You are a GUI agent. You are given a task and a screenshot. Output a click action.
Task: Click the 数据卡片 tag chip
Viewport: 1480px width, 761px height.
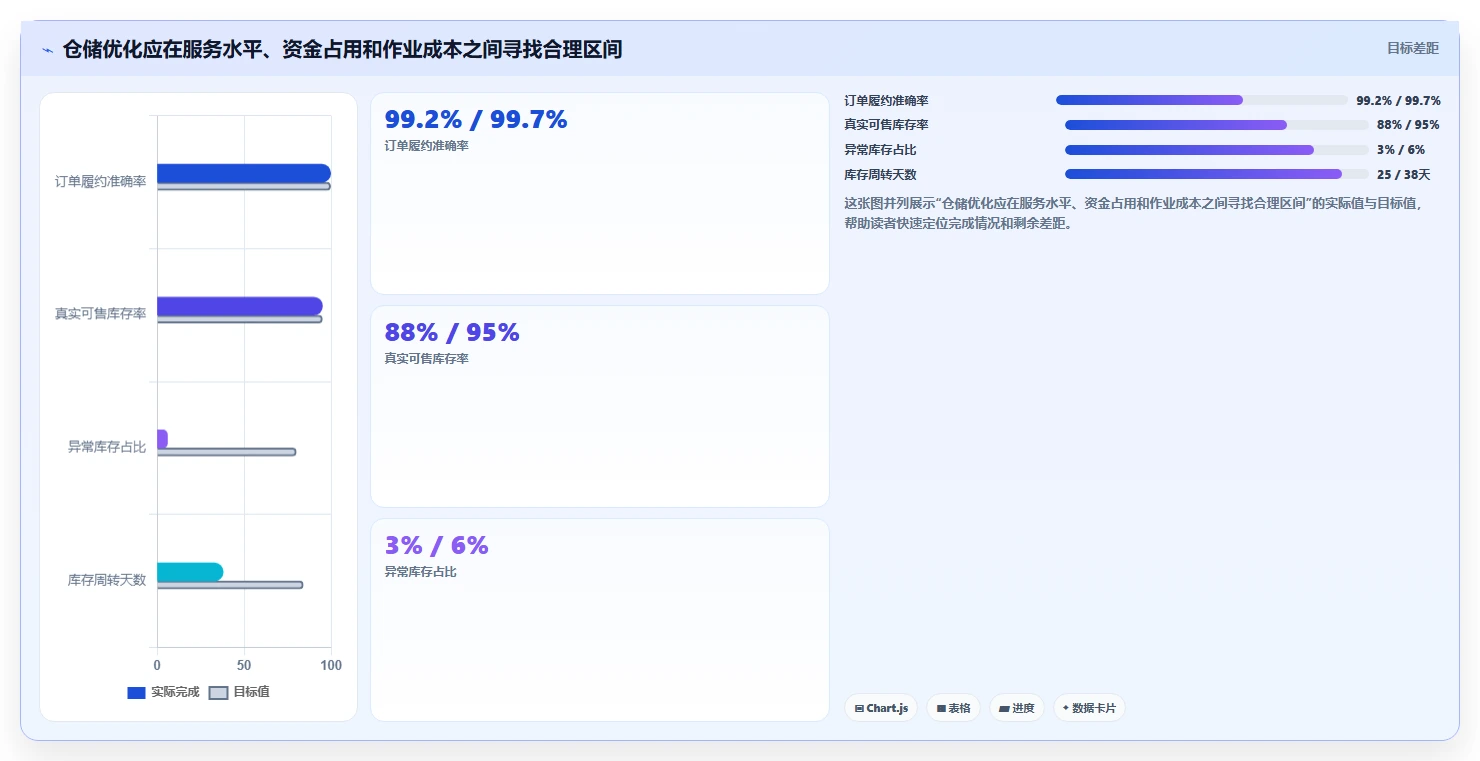click(1089, 708)
